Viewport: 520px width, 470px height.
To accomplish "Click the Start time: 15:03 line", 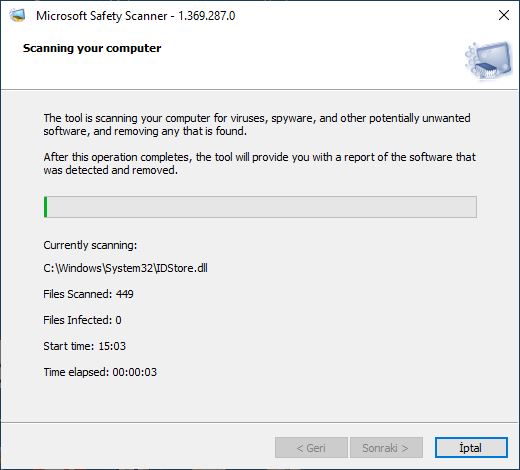I will pyautogui.click(x=85, y=346).
